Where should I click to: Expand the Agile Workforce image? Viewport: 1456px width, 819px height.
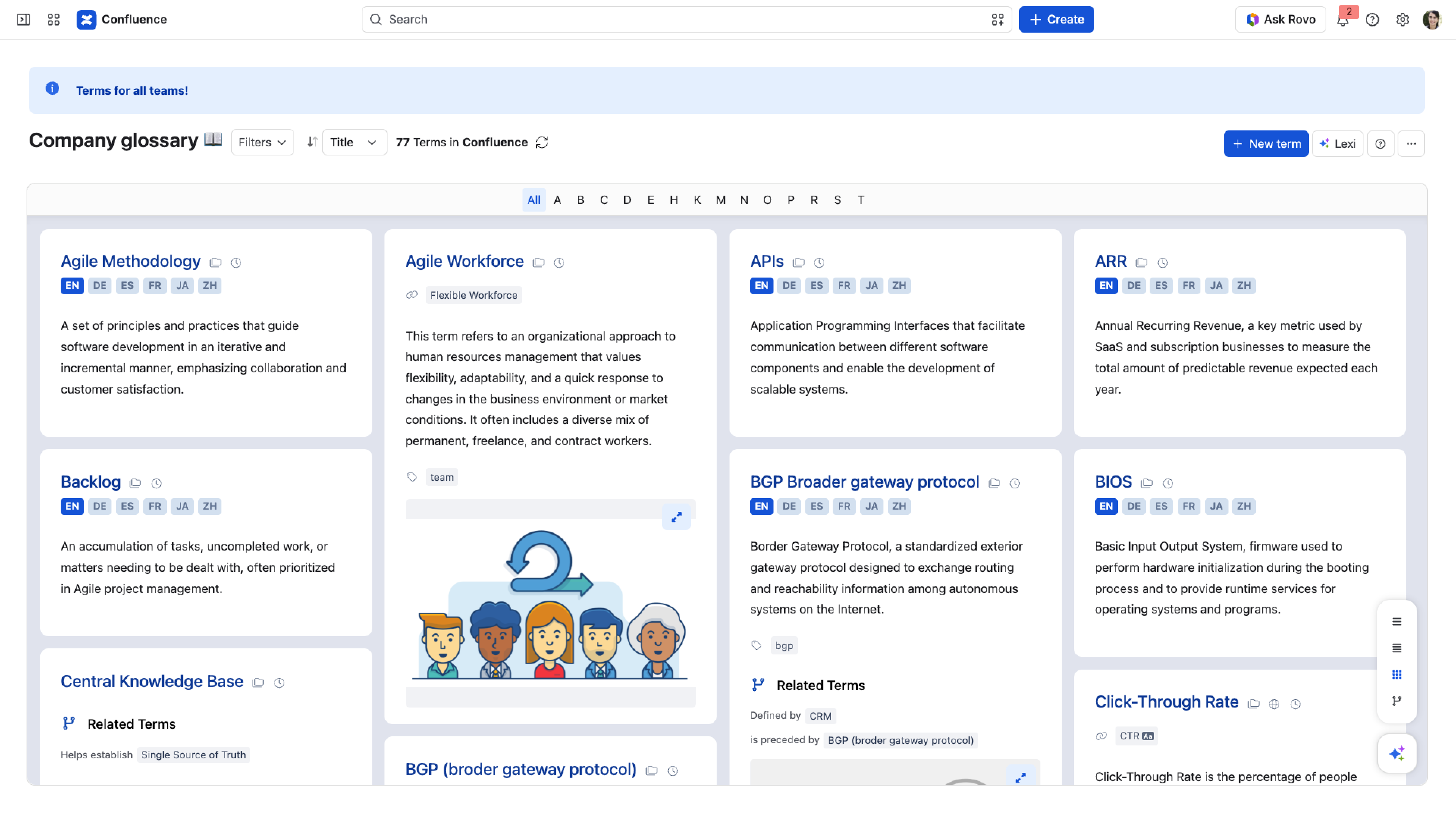(676, 516)
